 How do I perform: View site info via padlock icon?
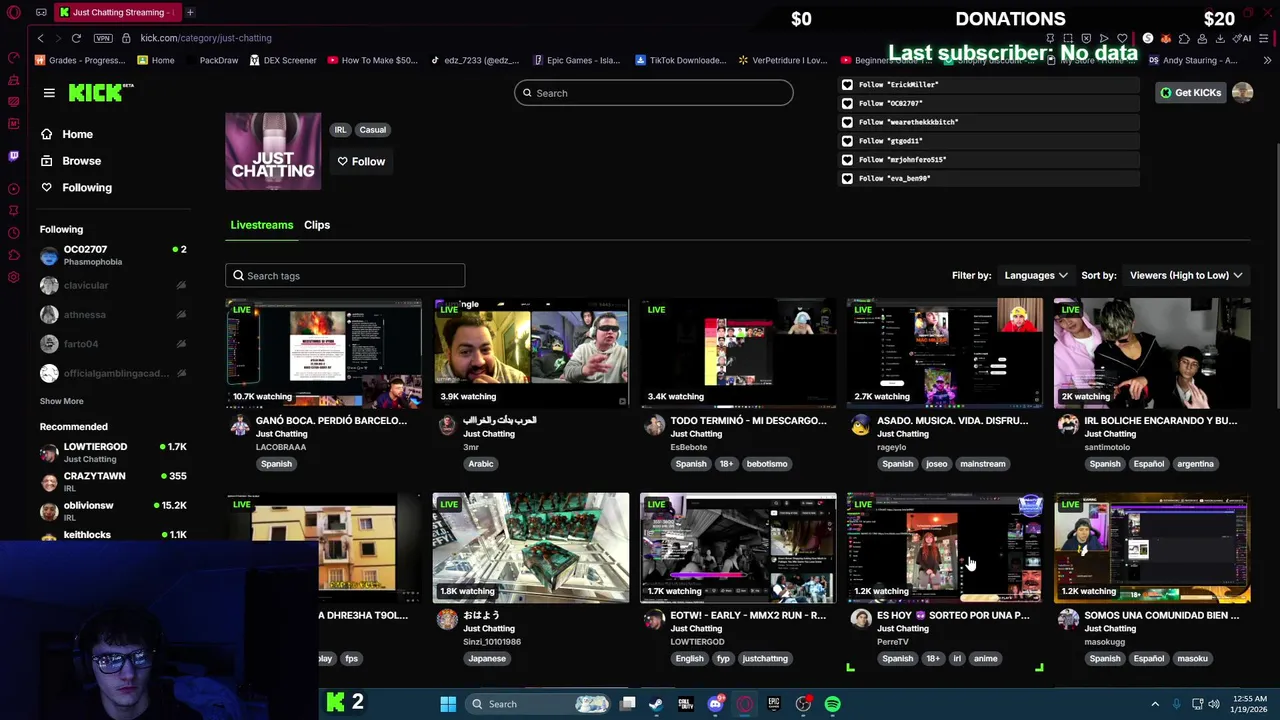pyautogui.click(x=126, y=38)
